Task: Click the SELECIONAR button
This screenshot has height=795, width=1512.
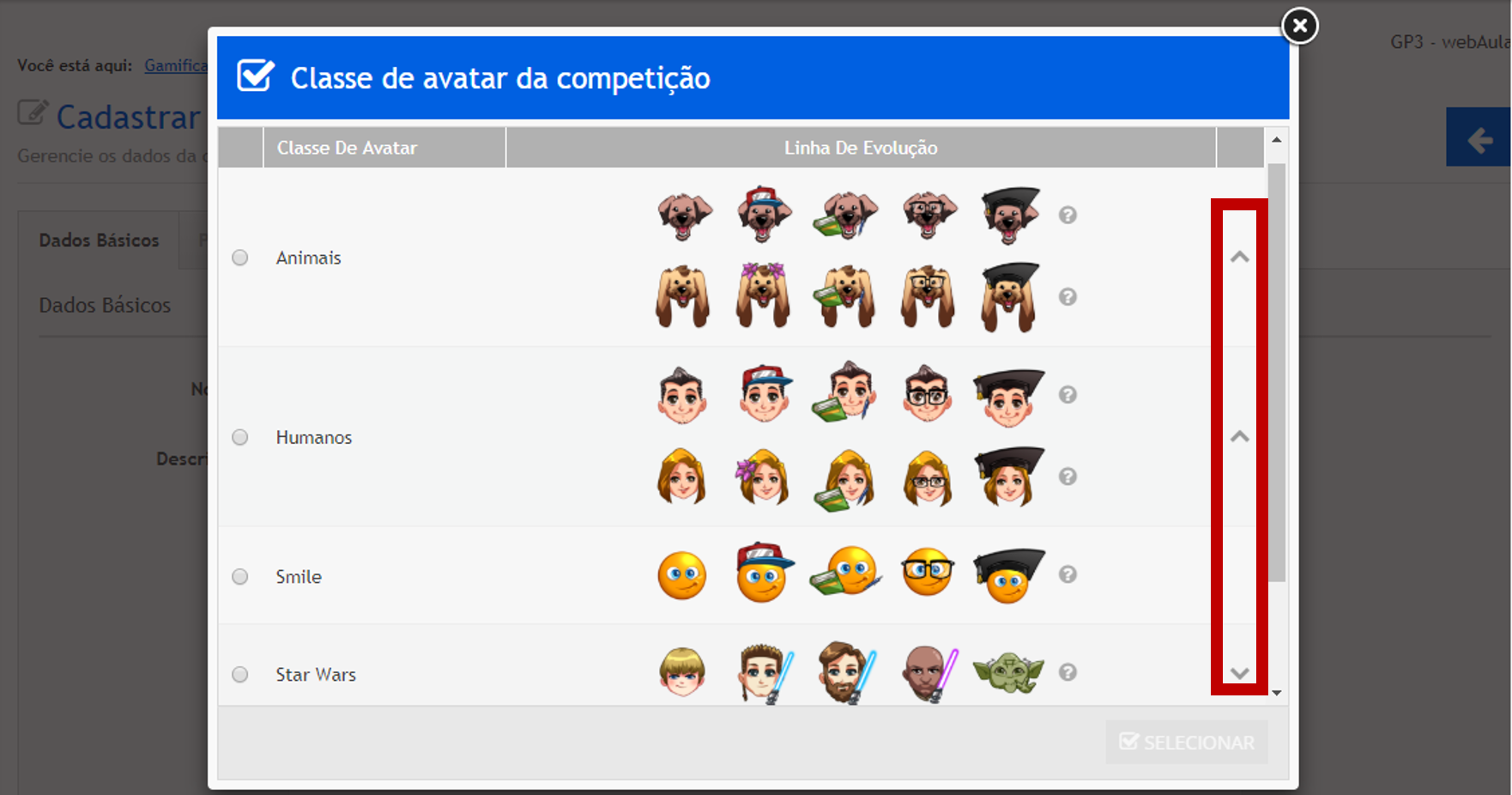Action: tap(1187, 742)
